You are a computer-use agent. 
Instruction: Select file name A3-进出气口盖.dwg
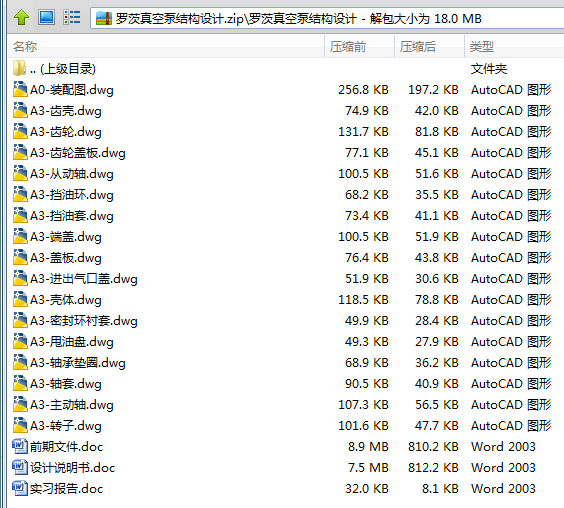pos(84,278)
